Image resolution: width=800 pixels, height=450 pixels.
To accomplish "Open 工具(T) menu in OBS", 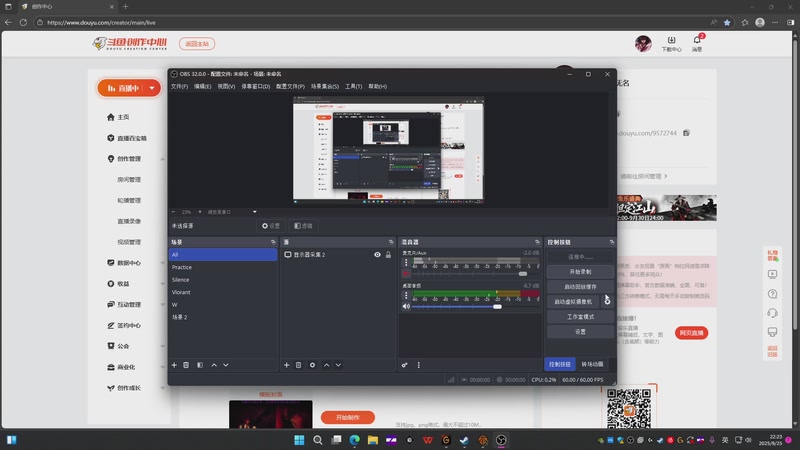I will tap(354, 86).
